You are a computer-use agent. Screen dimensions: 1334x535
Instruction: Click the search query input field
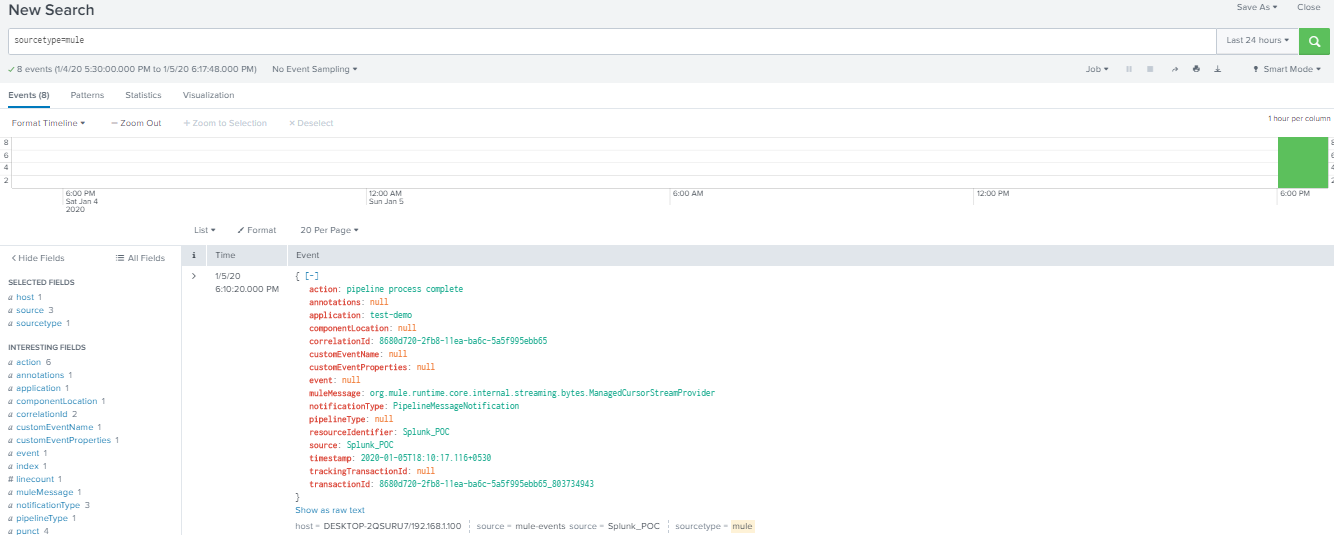tap(610, 41)
